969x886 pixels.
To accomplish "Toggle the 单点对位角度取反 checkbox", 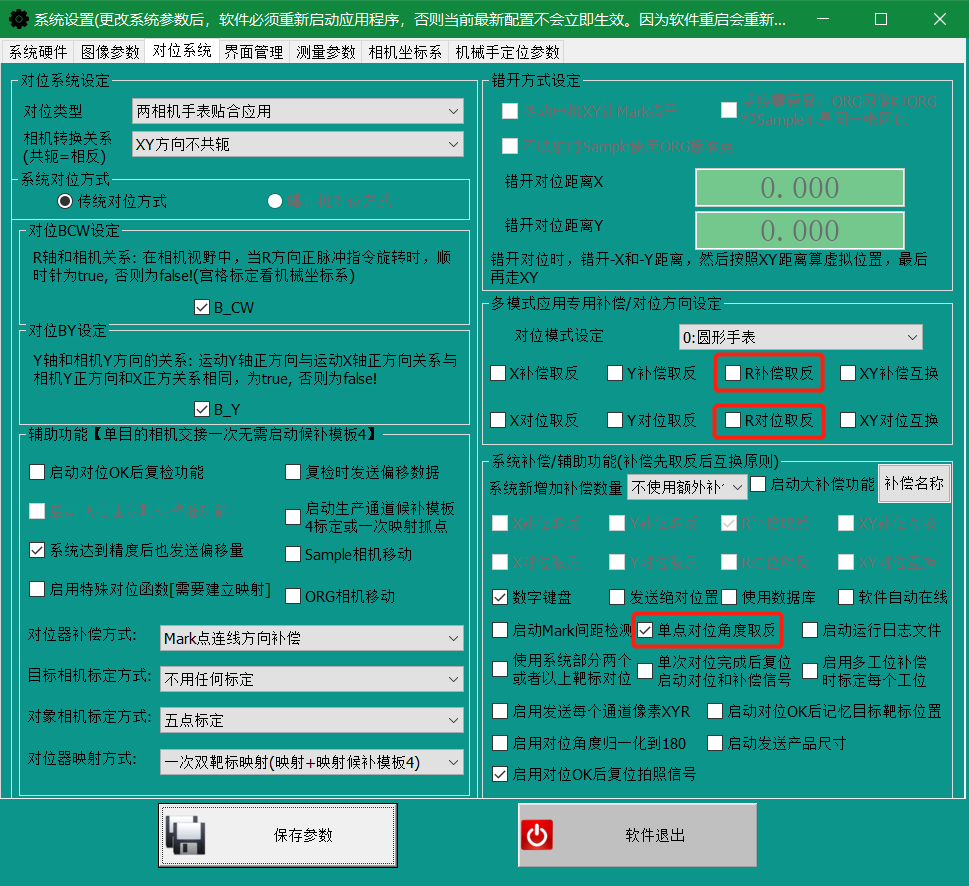I will [646, 630].
